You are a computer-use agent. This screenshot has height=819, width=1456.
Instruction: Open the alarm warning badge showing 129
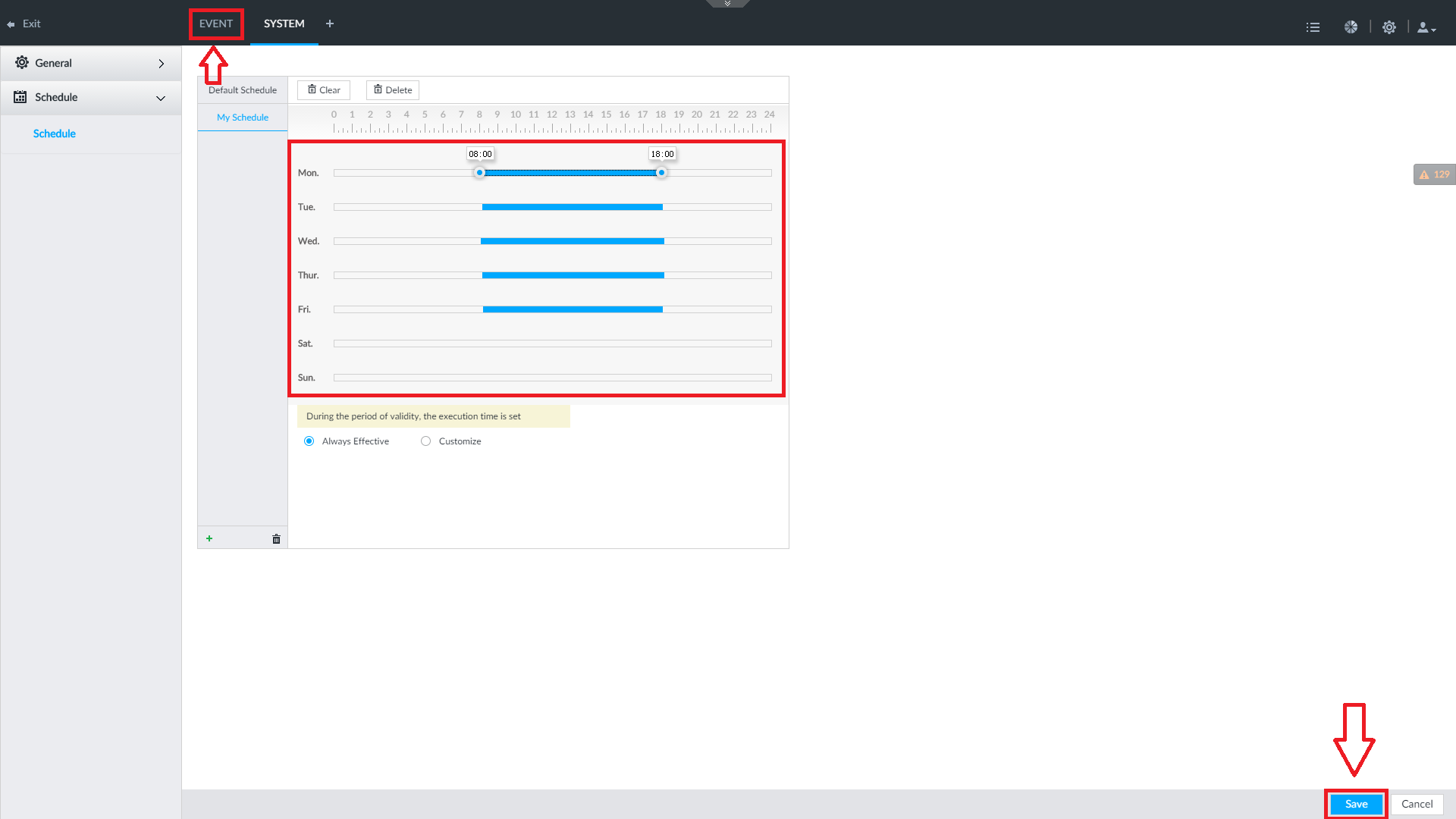click(1434, 174)
